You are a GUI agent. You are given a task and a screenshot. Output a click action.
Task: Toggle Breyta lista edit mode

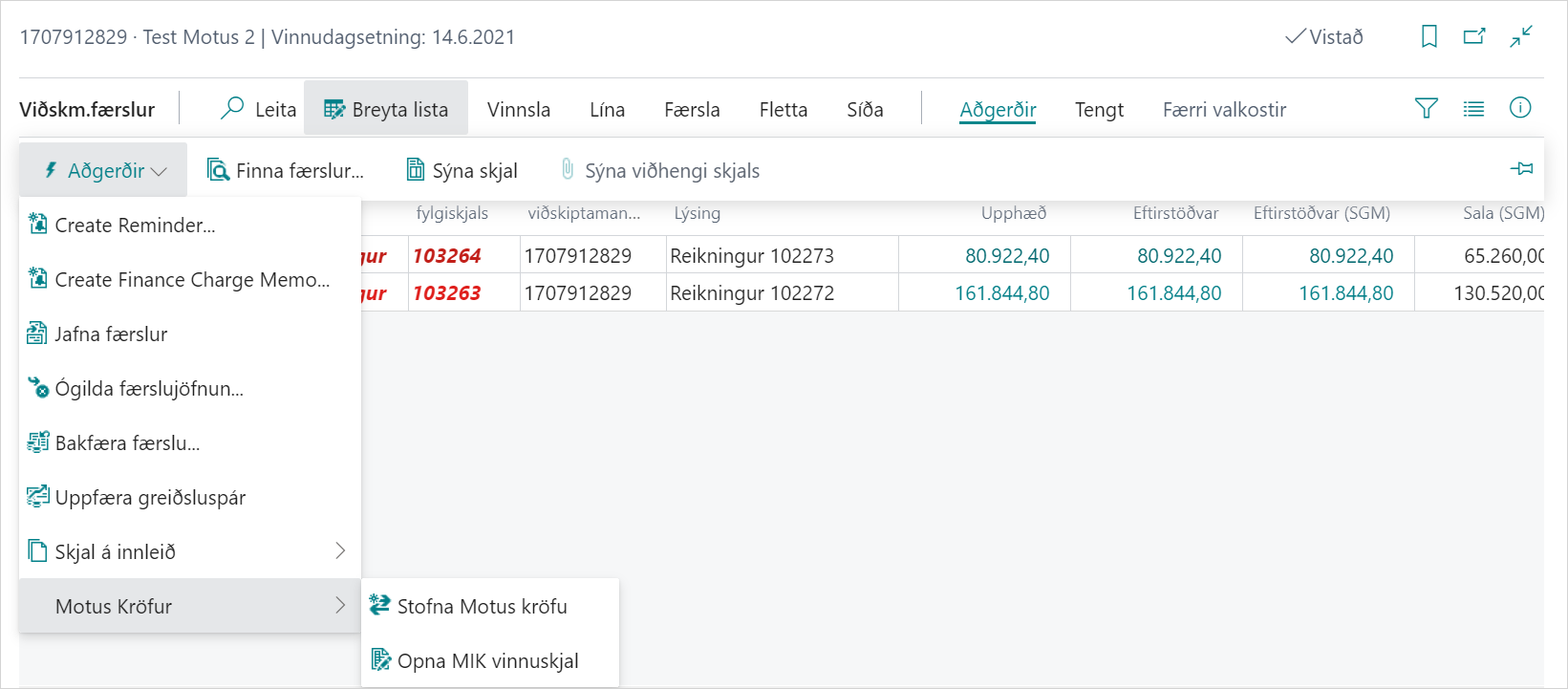(x=386, y=110)
